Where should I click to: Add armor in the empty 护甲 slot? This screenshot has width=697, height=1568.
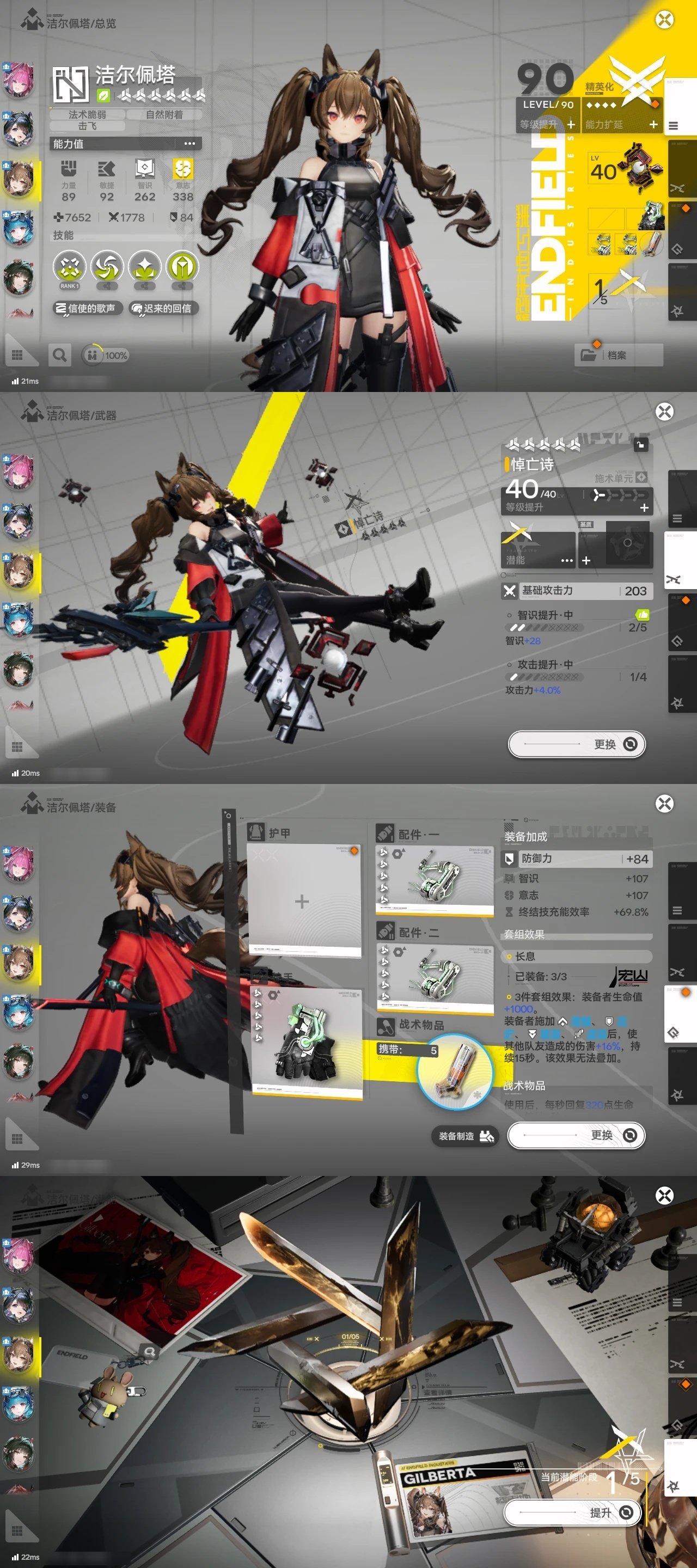point(302,901)
